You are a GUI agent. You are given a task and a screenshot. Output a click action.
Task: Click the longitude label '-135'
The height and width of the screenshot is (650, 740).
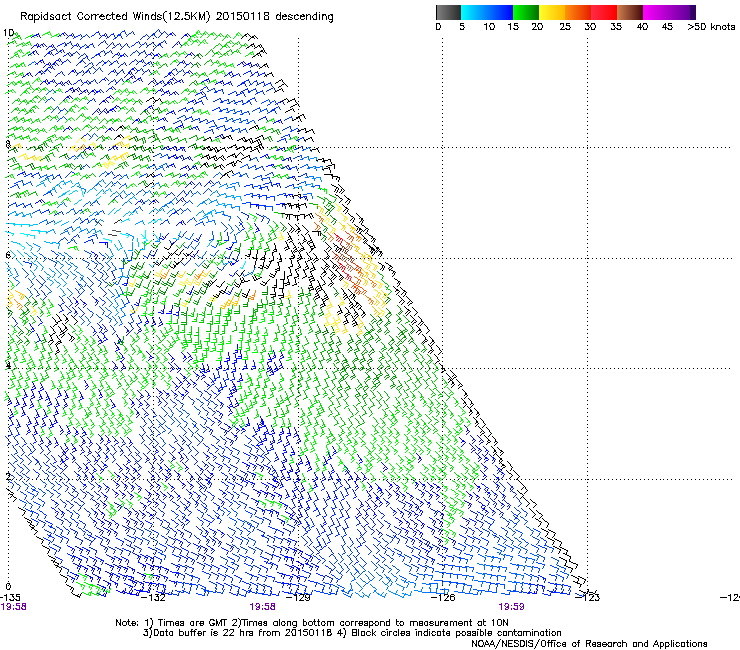[x=10, y=598]
